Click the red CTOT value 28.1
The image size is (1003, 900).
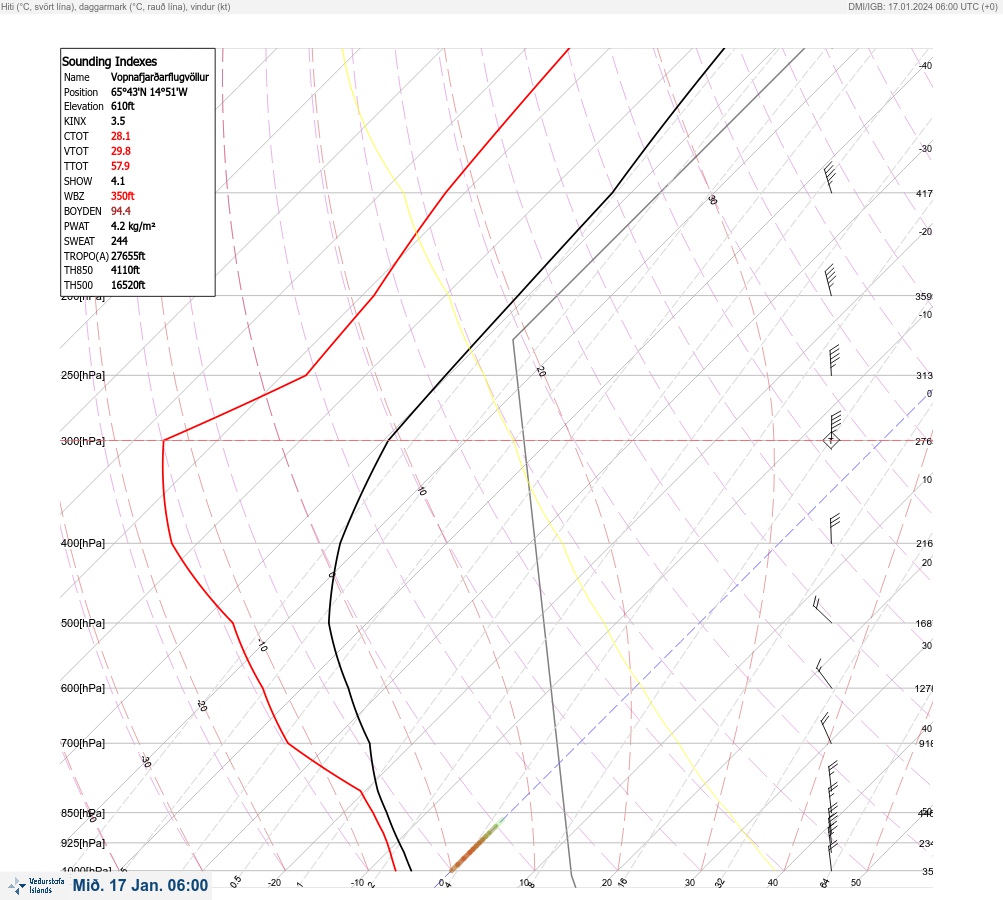click(120, 136)
